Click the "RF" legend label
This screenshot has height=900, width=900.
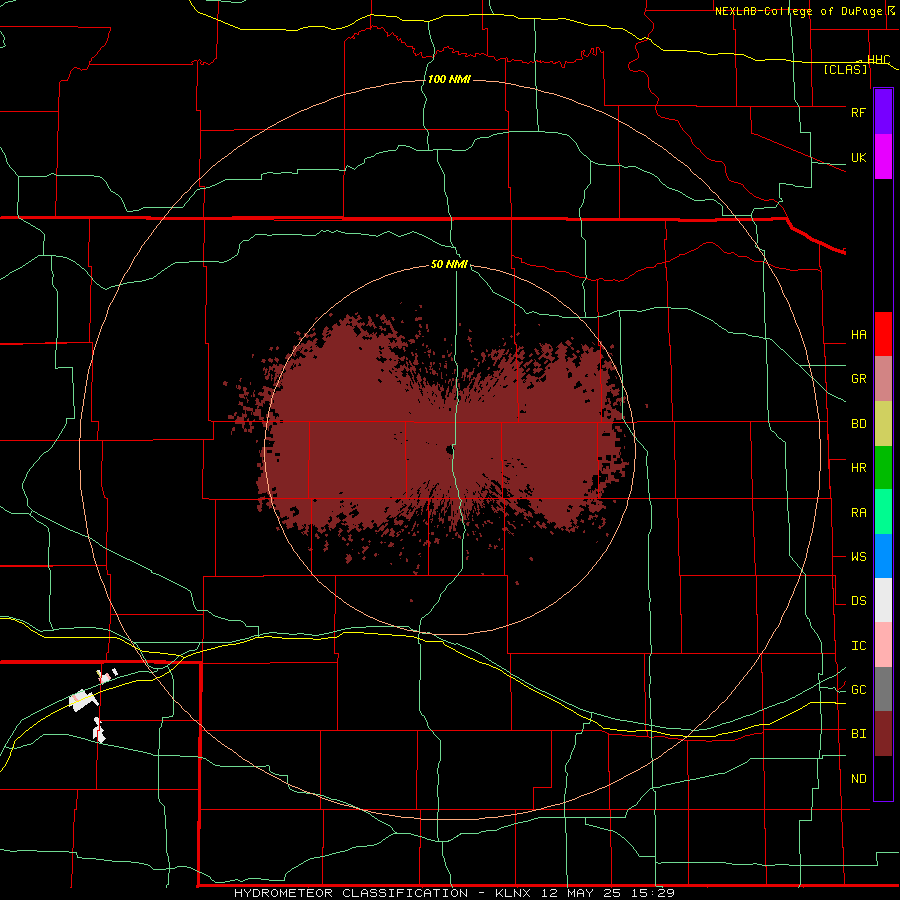pyautogui.click(x=858, y=112)
